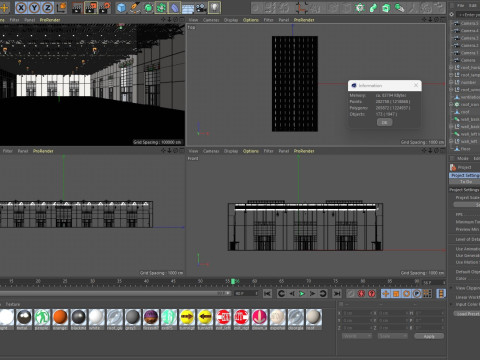480x360 pixels.
Task: Jump to next keyframe
Action: (x=323, y=294)
